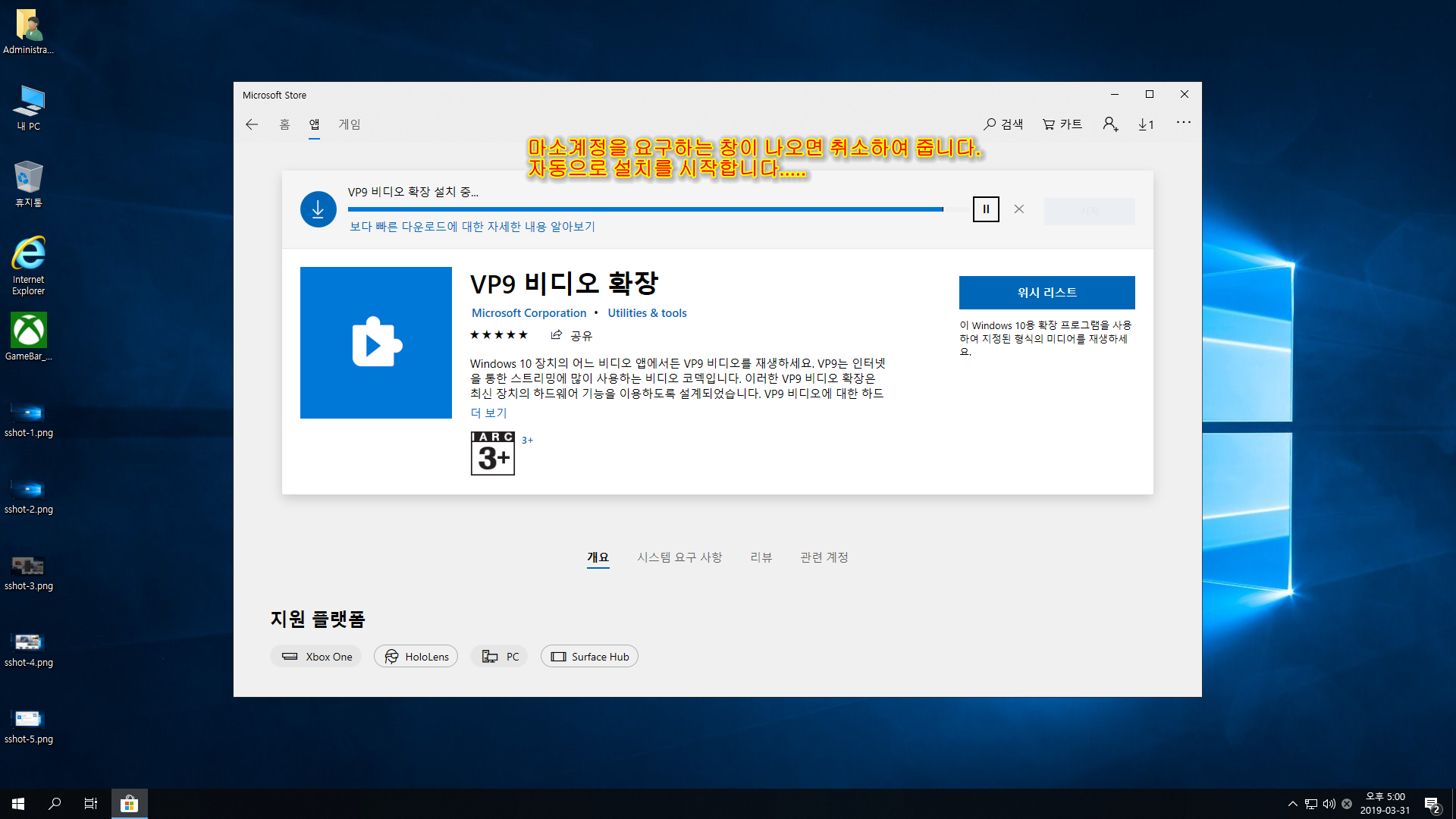Viewport: 1456px width, 819px height.
Task: Open Microsoft Store taskbar icon
Action: click(130, 804)
